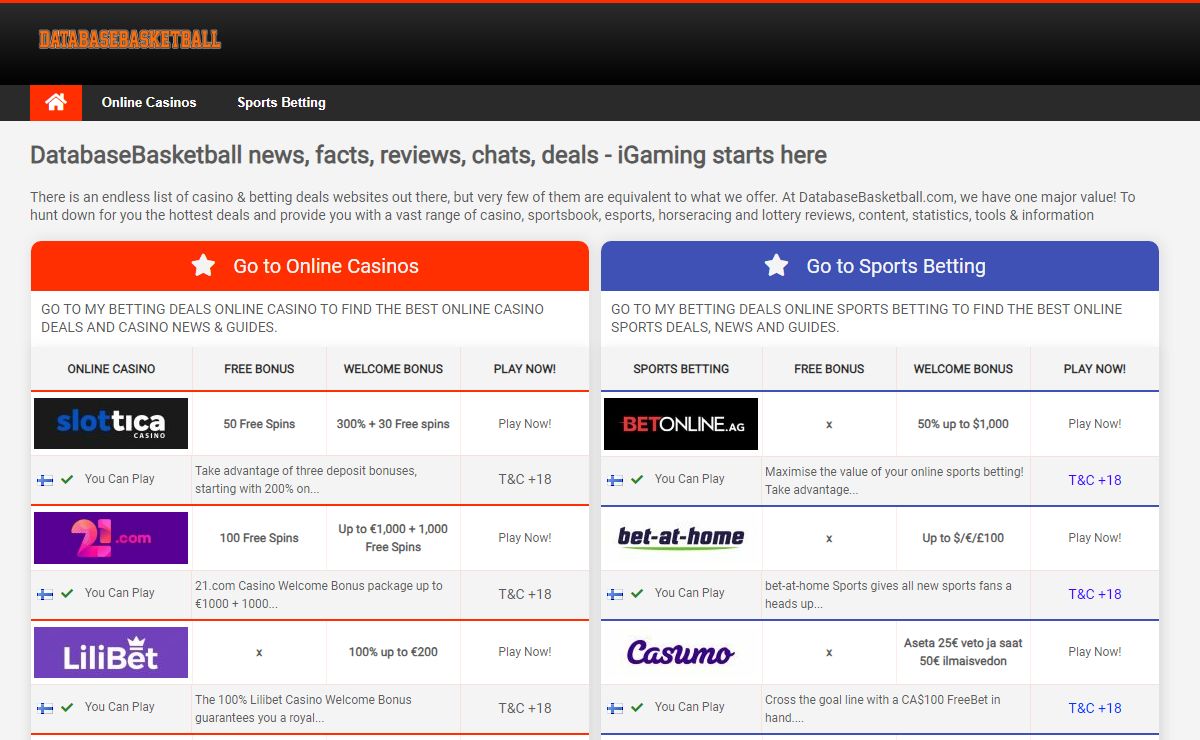Open T&C +18 link for bet-at-home

pyautogui.click(x=1095, y=594)
